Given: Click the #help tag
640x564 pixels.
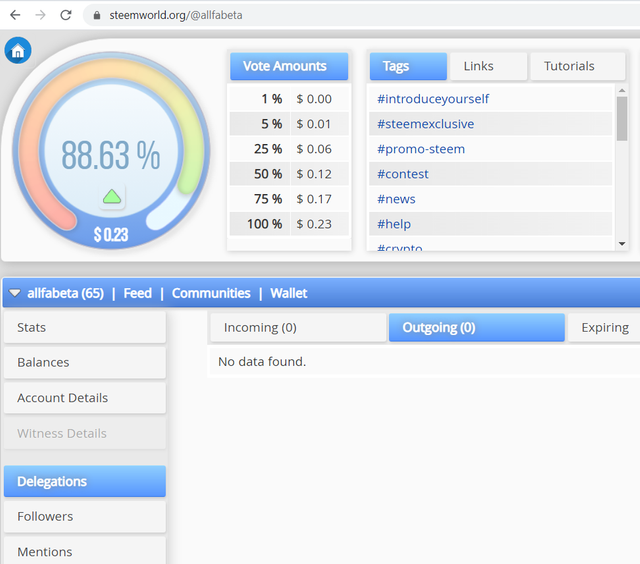Looking at the screenshot, I should 394,224.
